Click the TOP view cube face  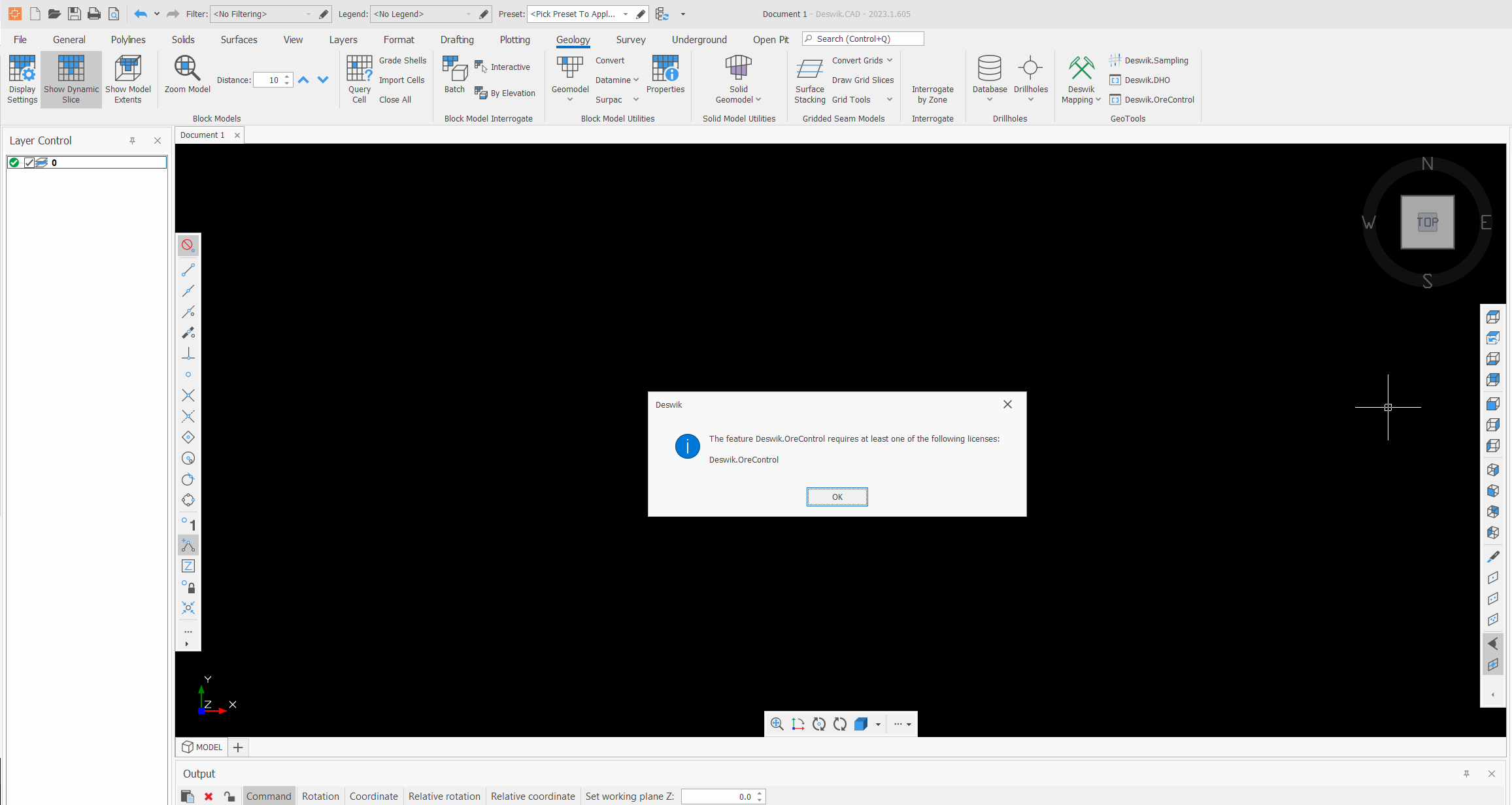tap(1427, 222)
